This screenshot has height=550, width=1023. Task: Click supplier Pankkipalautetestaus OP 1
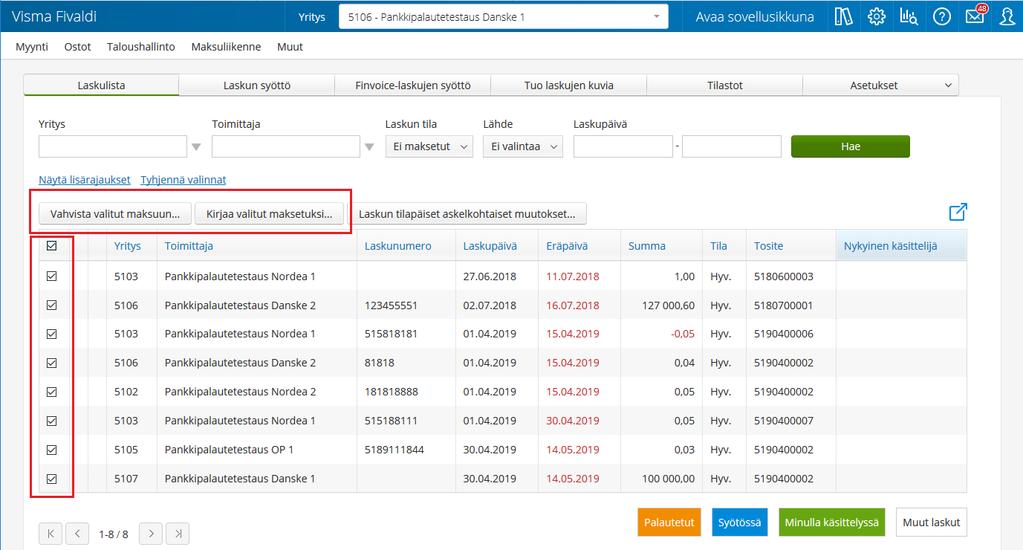point(229,450)
